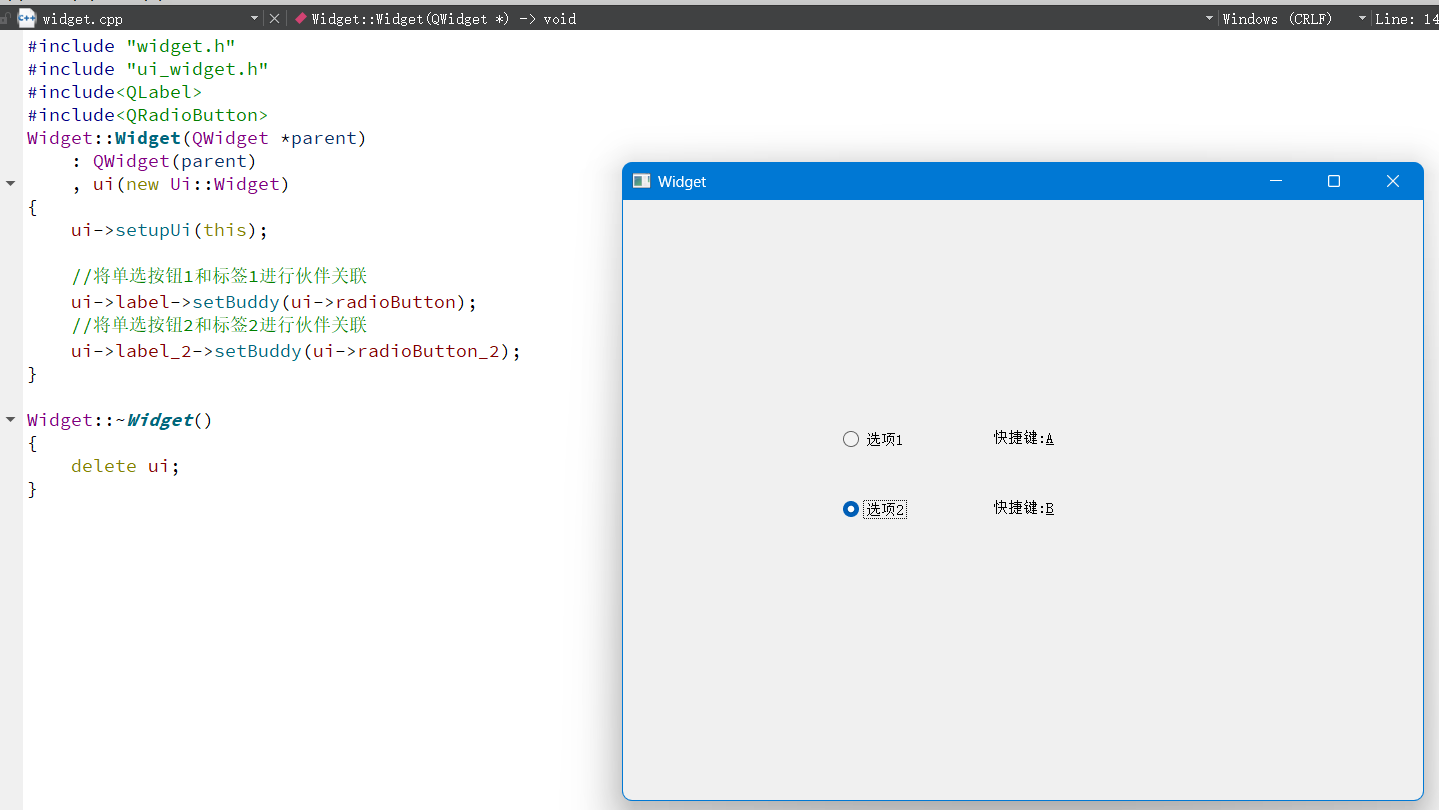
Task: Open the Windows (CRLF) line-ending dropdown
Action: 1362,18
